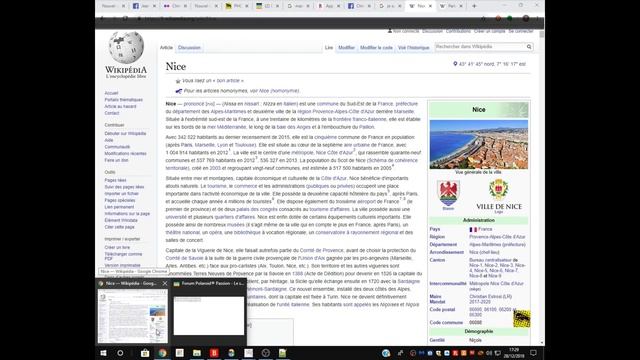Open the Windows Start menu

pyautogui.click(x=103, y=353)
